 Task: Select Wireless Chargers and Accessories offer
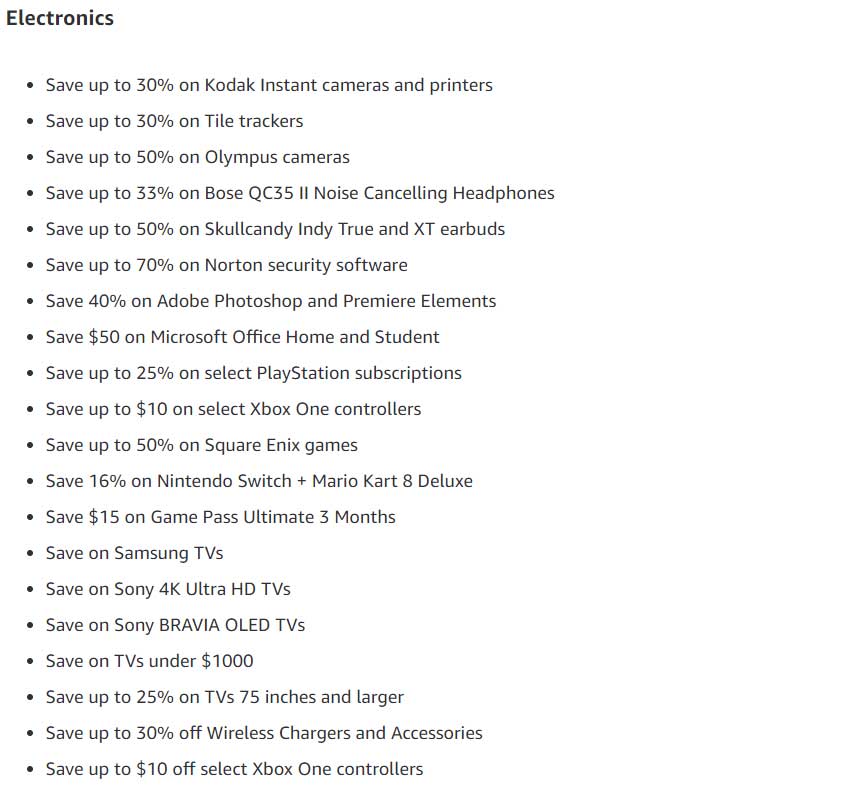[264, 733]
